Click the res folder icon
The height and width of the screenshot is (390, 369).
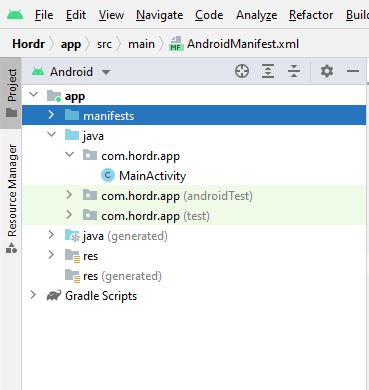point(72,256)
